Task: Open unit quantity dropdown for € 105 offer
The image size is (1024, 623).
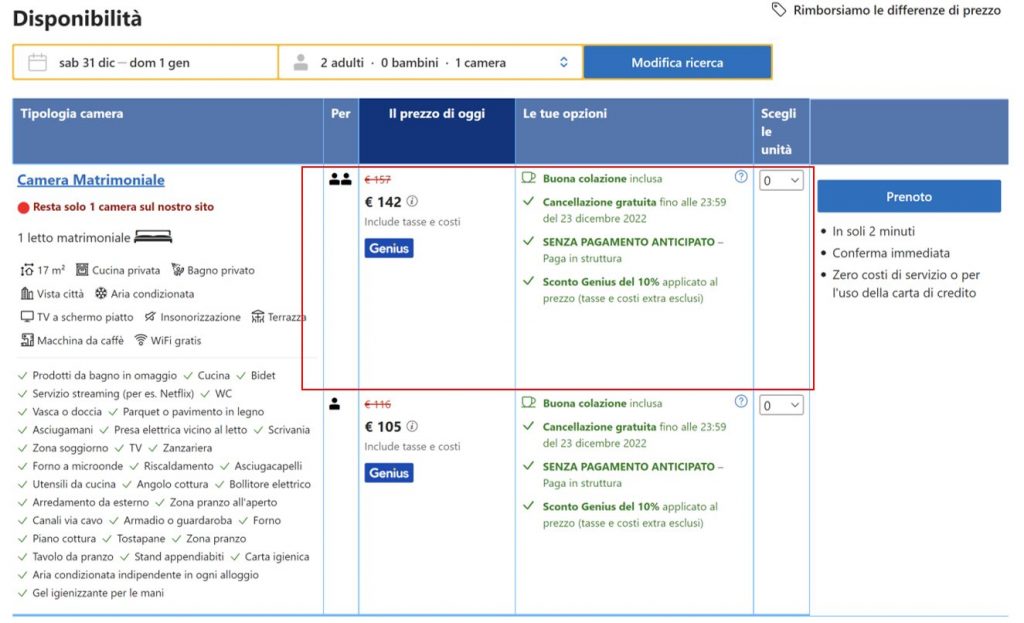Action: tap(781, 406)
